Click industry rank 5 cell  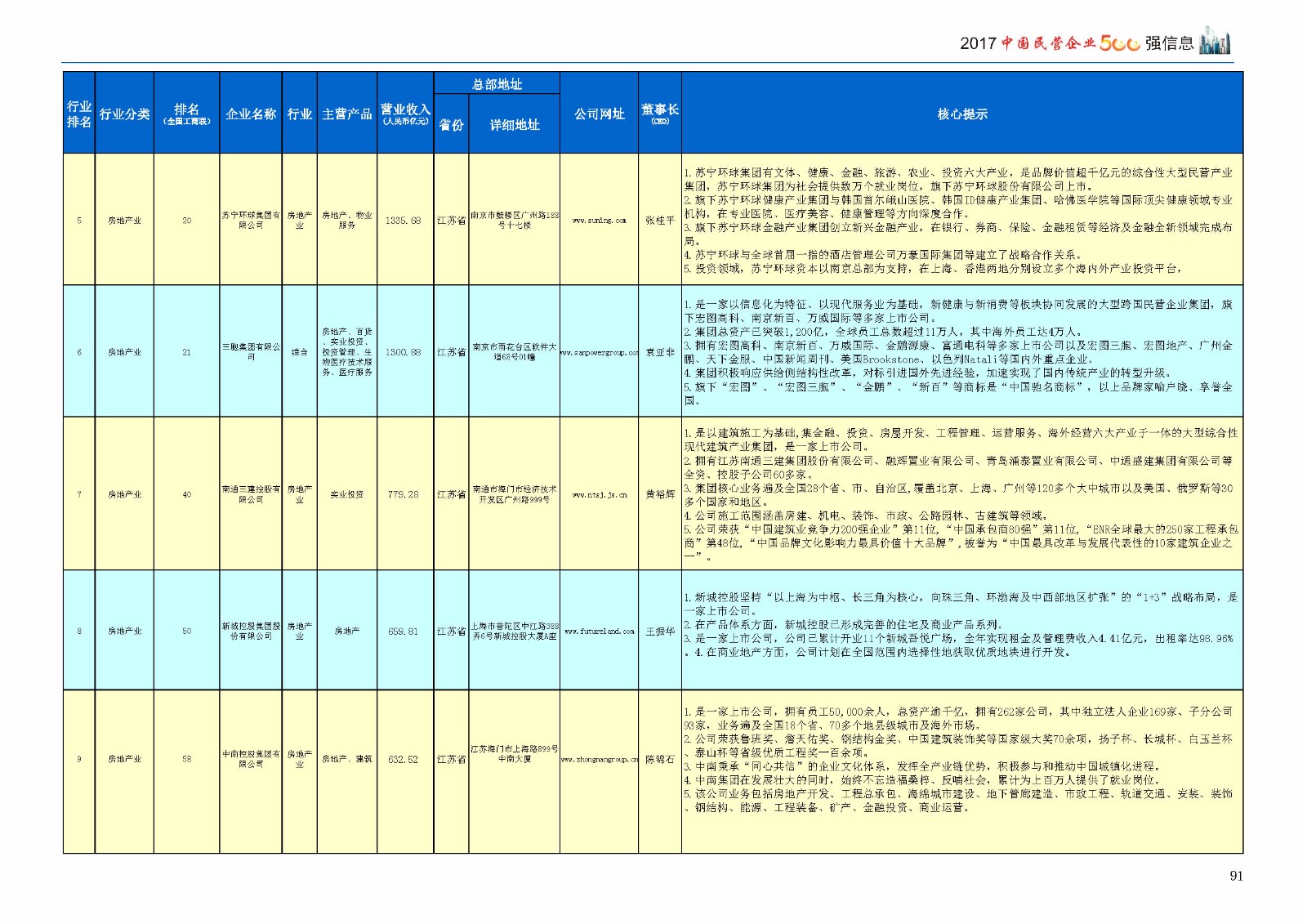[79, 221]
